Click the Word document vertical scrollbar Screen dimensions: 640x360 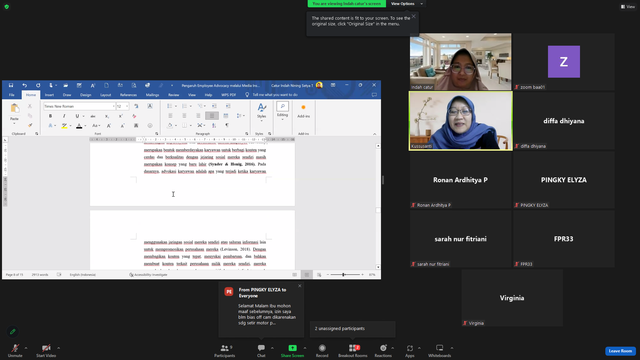378,206
